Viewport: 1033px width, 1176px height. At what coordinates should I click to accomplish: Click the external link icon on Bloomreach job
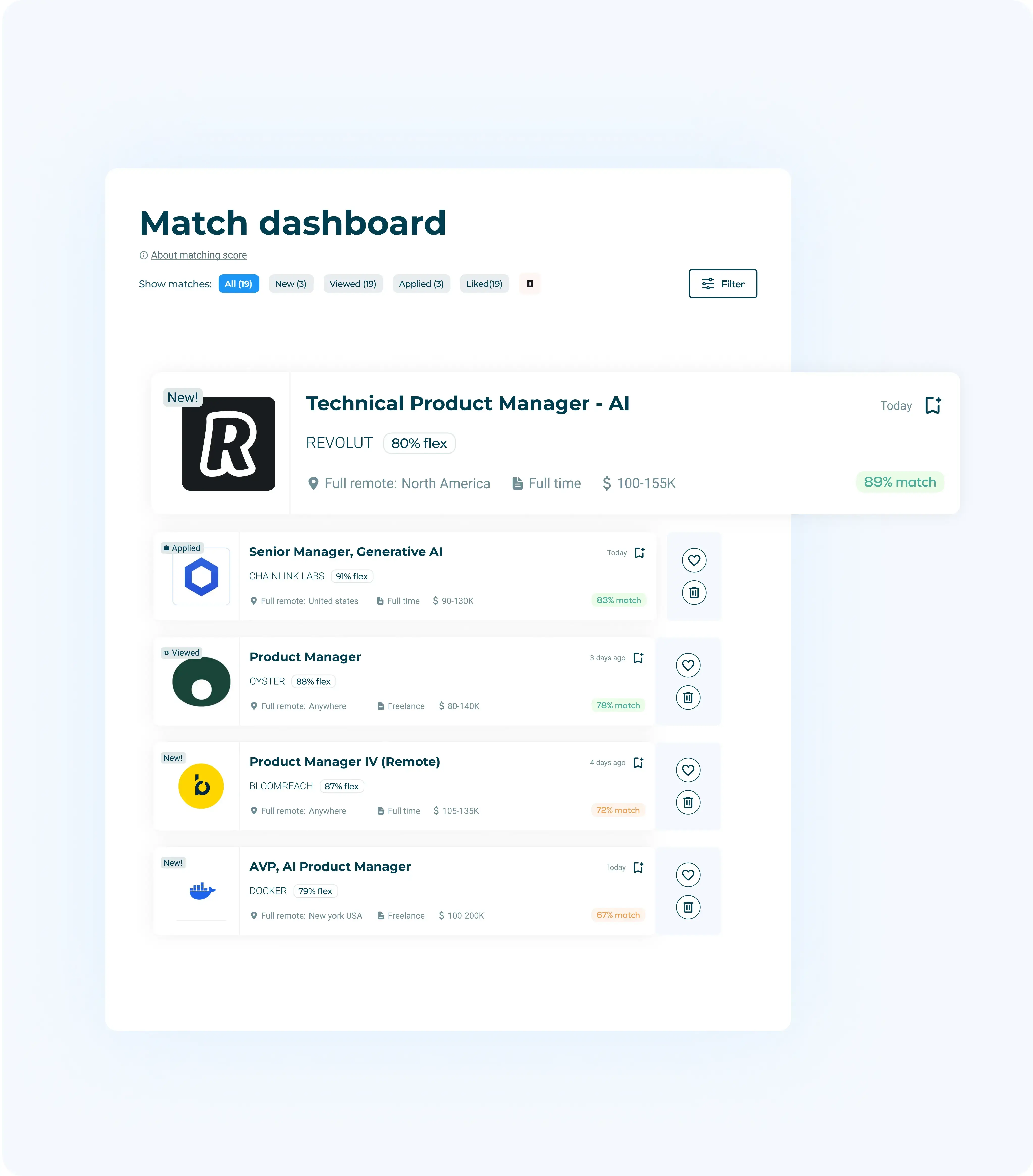point(638,762)
